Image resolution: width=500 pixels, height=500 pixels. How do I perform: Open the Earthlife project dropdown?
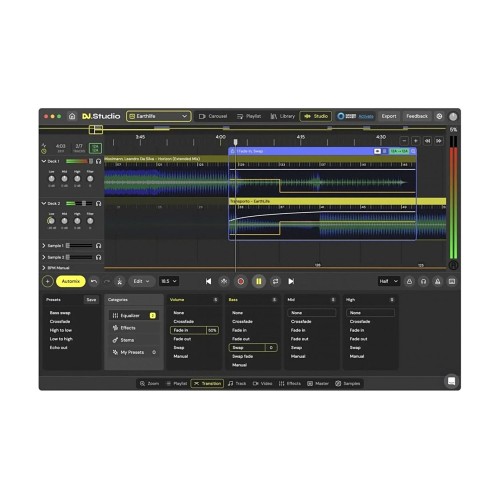click(159, 116)
